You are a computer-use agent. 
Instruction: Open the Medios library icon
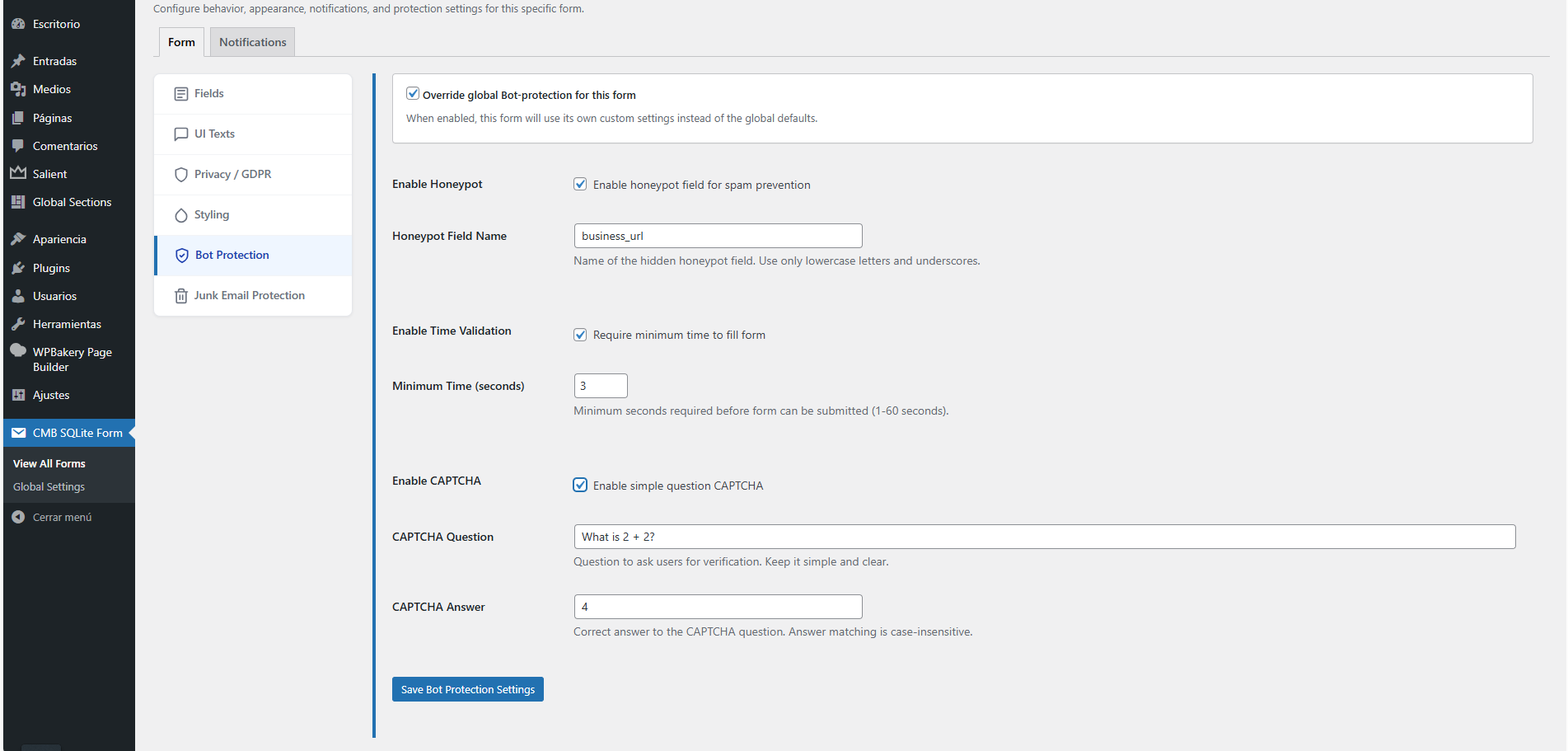coord(18,89)
